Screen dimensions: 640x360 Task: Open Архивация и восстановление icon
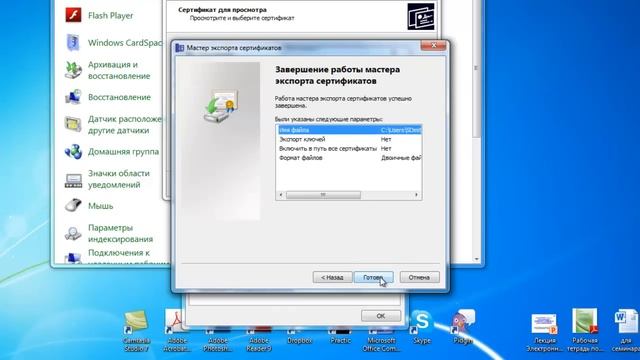pos(73,70)
